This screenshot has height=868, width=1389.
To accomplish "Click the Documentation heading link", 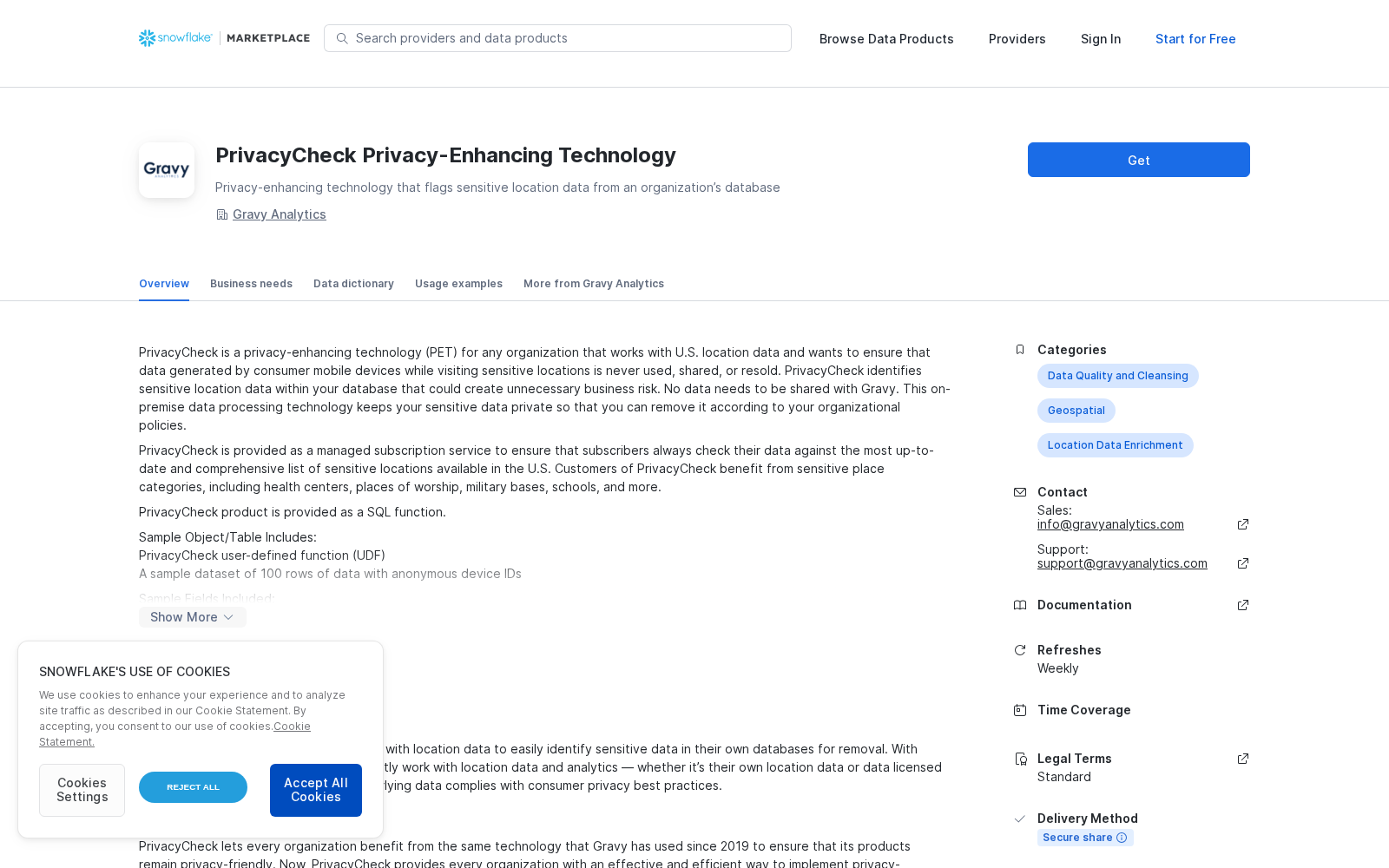I will [x=1084, y=605].
